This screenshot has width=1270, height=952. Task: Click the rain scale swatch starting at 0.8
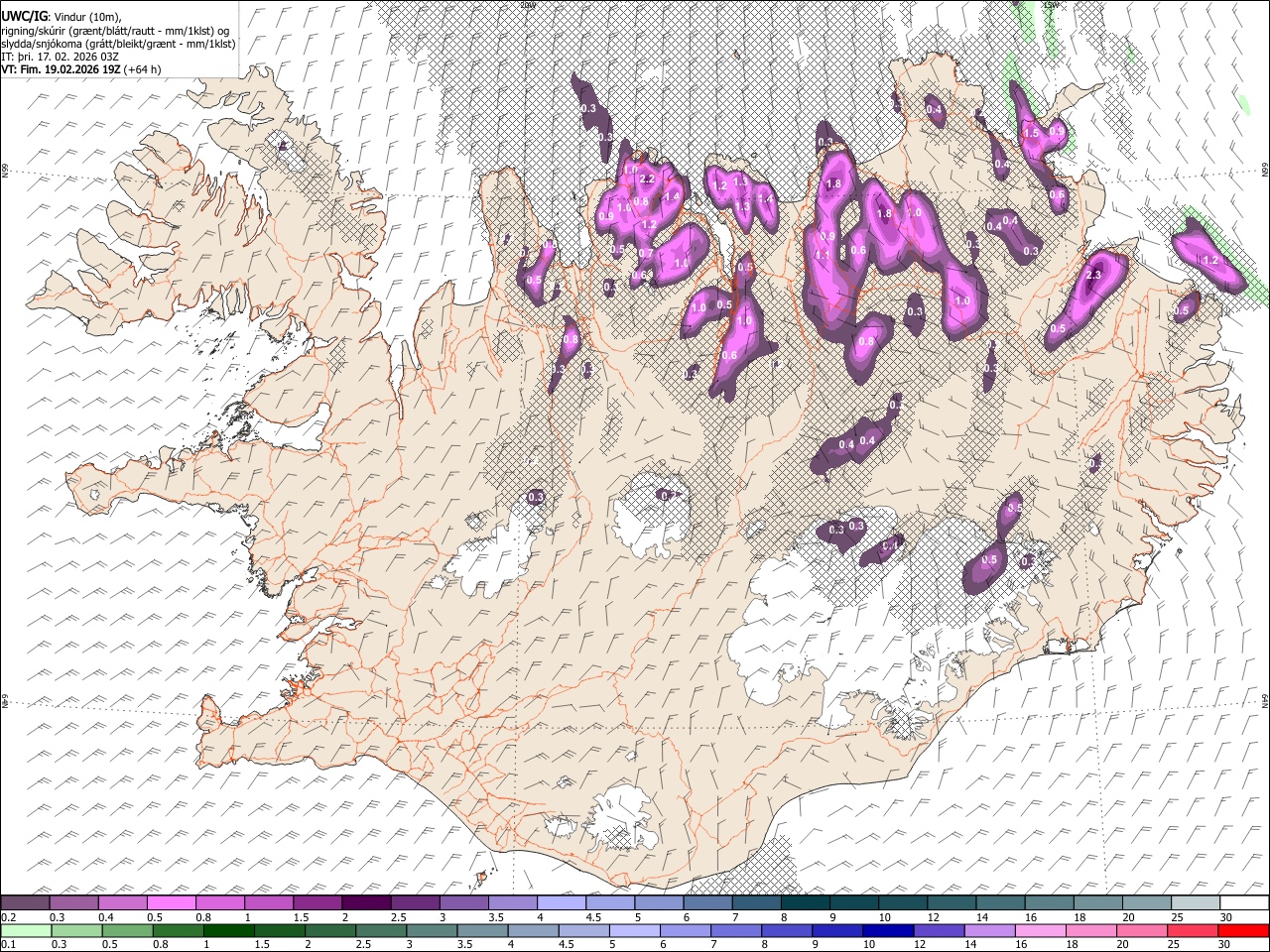tap(178, 930)
